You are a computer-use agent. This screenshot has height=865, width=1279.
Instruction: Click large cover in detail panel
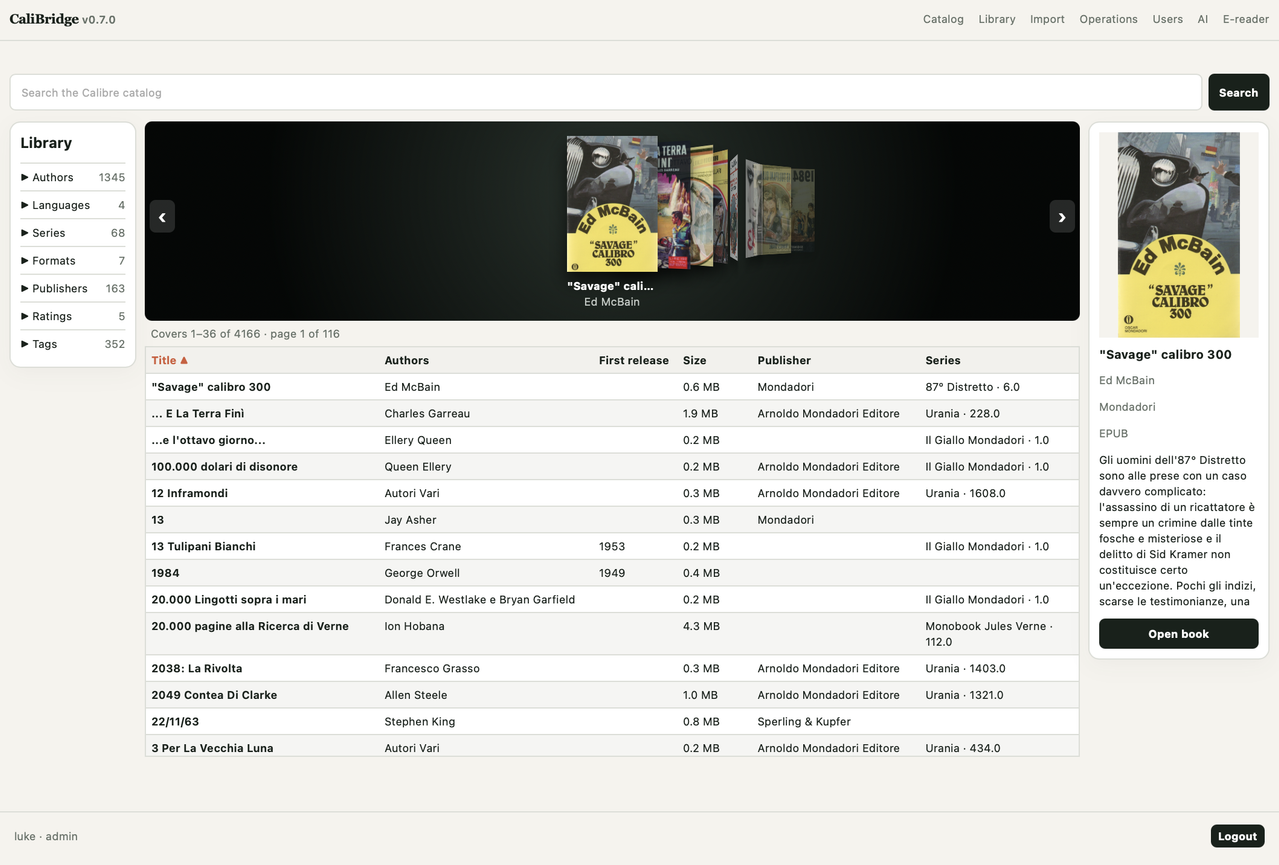click(x=1178, y=235)
